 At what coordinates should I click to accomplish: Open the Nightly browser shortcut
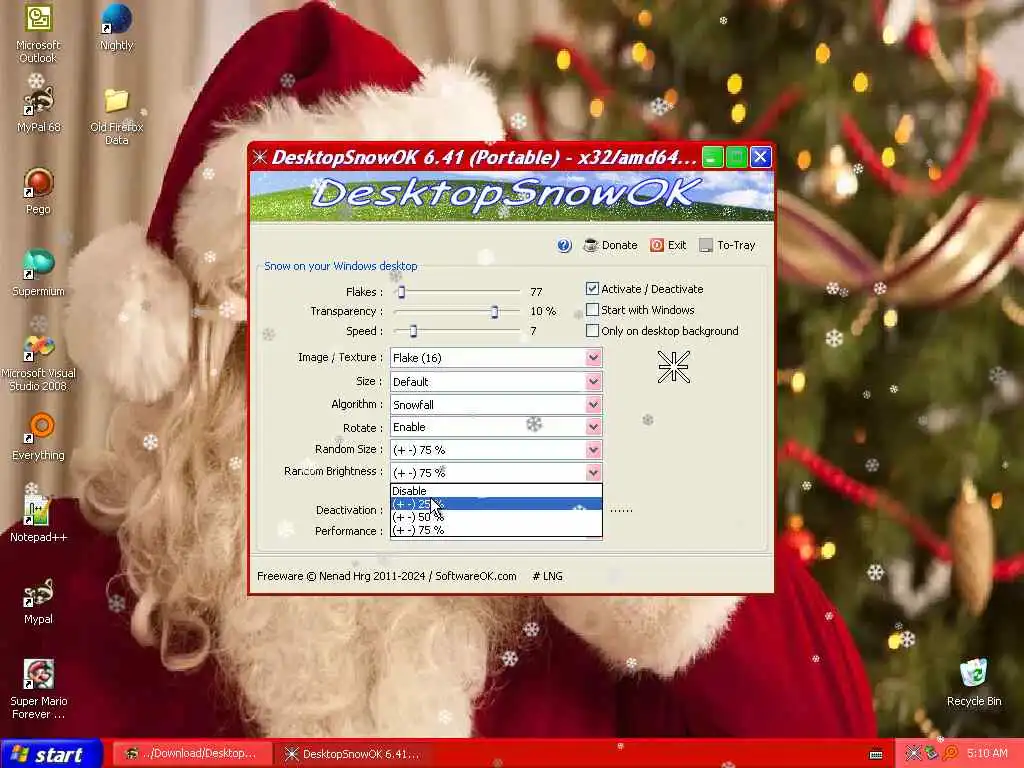[116, 27]
